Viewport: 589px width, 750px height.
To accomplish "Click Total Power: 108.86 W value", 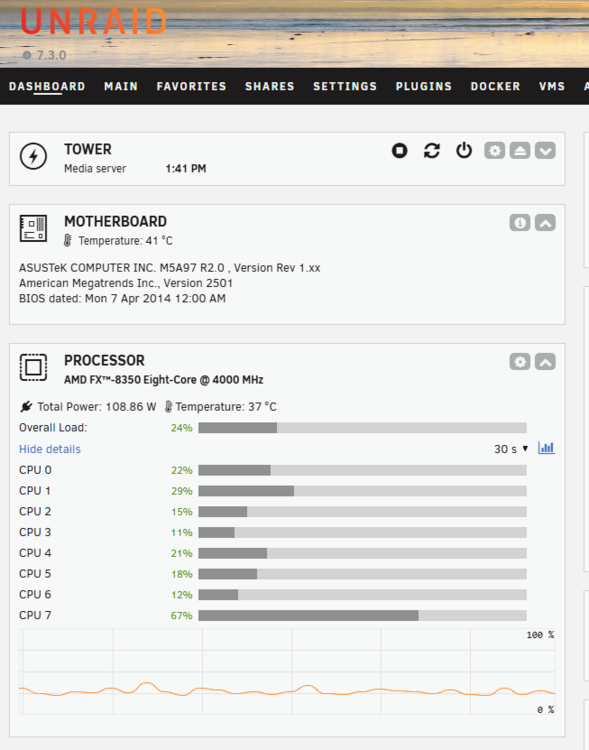I will (97, 407).
